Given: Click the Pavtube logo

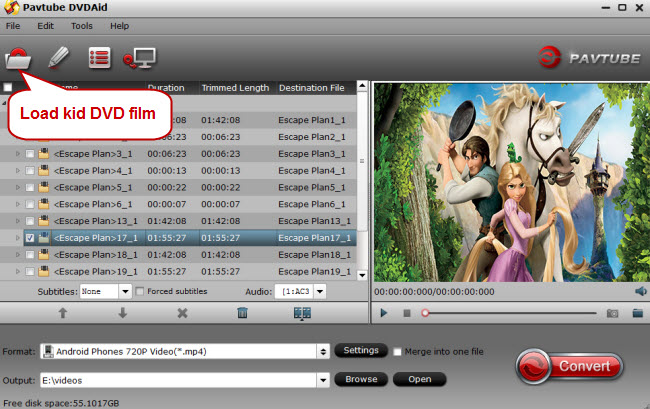Looking at the screenshot, I should click(x=589, y=58).
